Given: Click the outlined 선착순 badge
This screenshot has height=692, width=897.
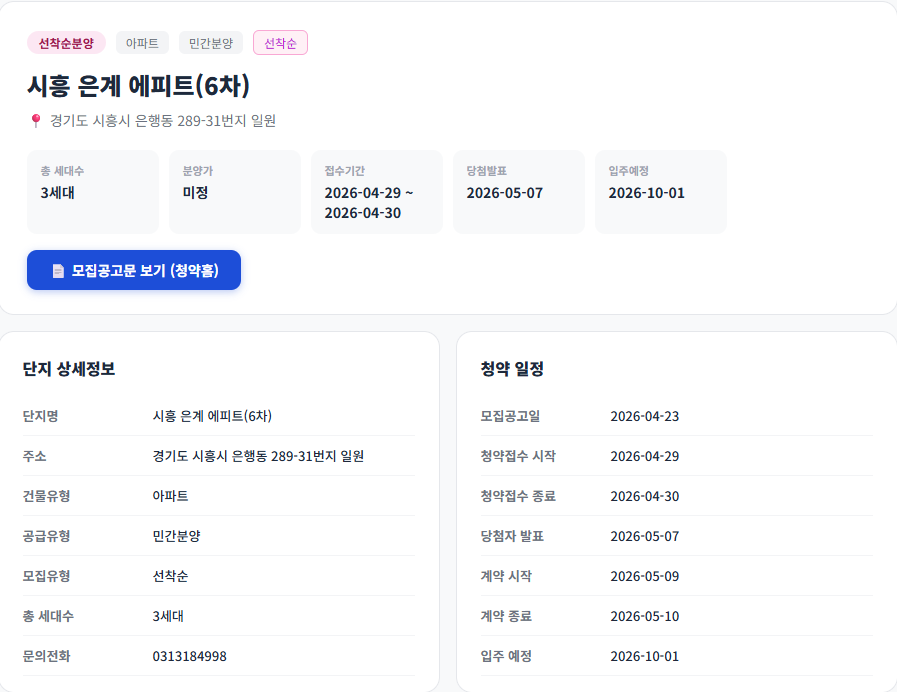Looking at the screenshot, I should click(x=280, y=43).
